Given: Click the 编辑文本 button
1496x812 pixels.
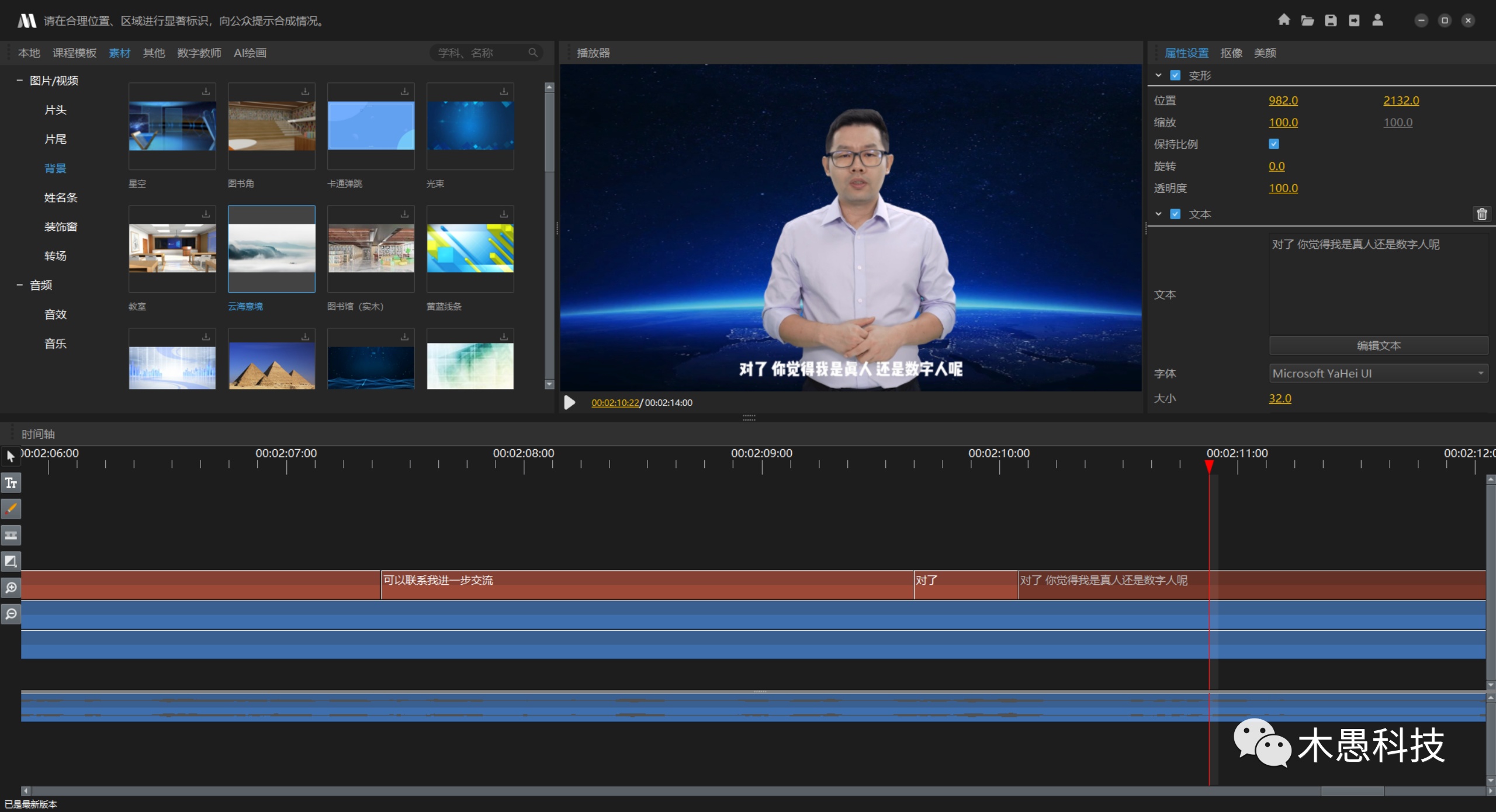Looking at the screenshot, I should 1379,345.
